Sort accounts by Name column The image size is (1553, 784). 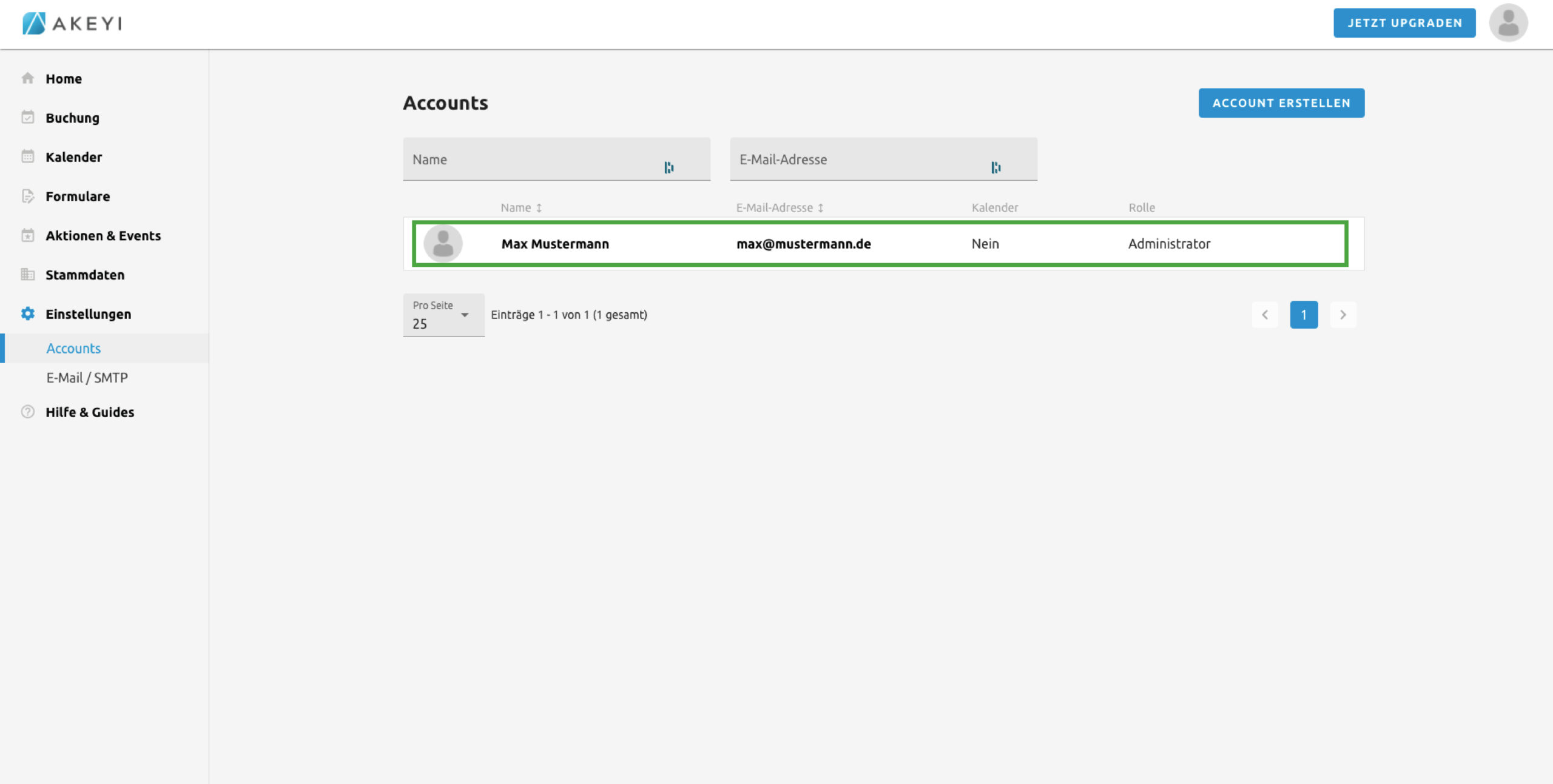coord(520,207)
